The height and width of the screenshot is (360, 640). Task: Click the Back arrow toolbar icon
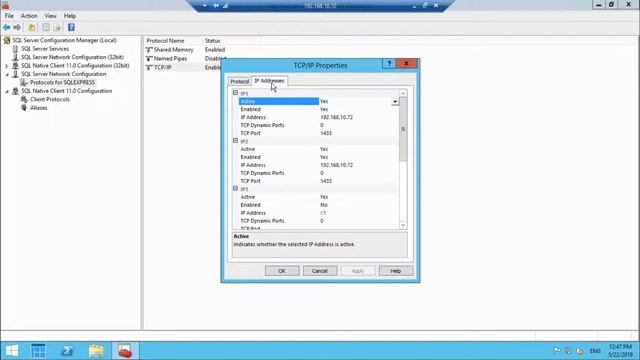tap(7, 27)
